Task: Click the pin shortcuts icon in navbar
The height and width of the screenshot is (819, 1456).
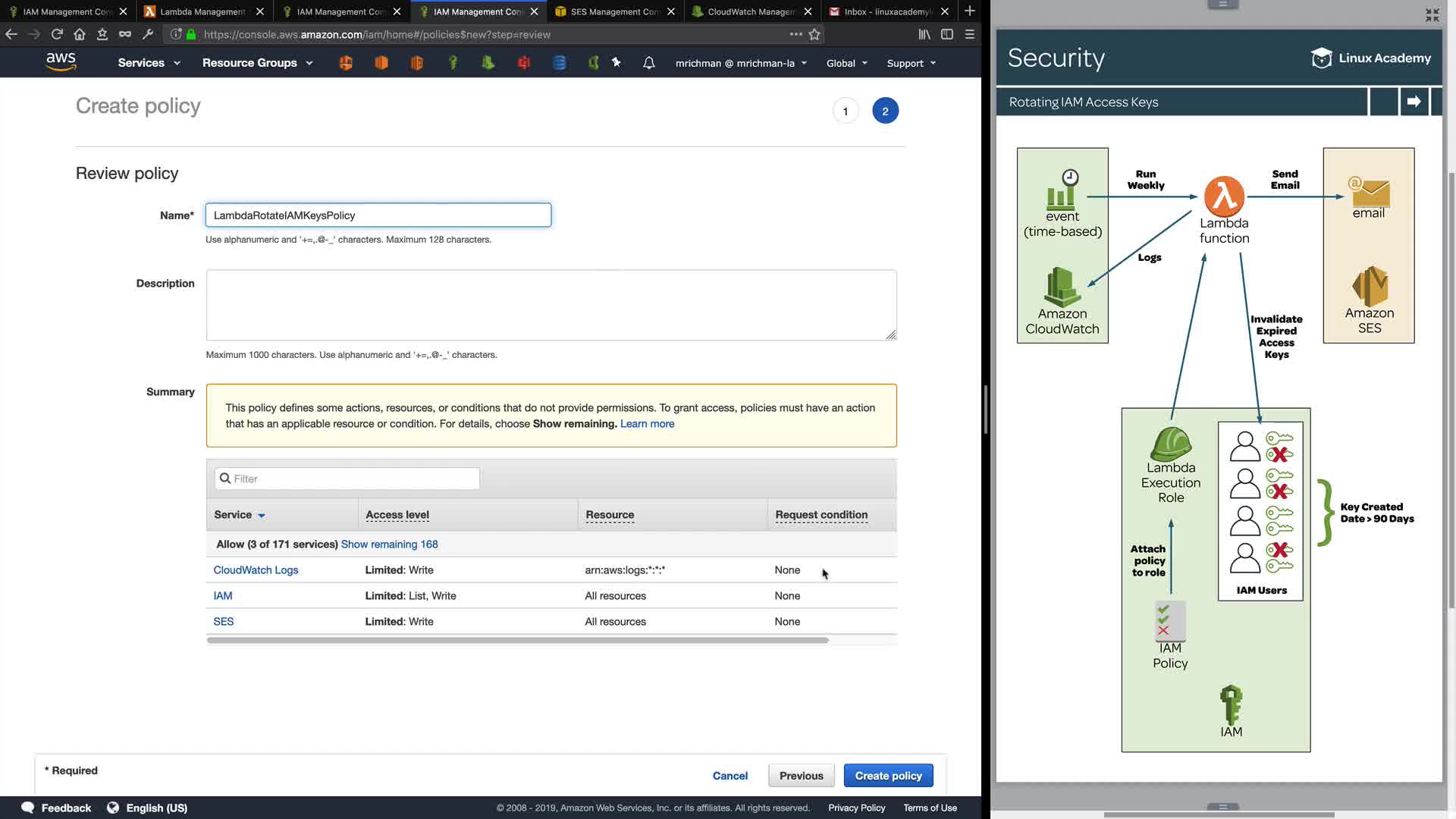Action: tap(617, 63)
